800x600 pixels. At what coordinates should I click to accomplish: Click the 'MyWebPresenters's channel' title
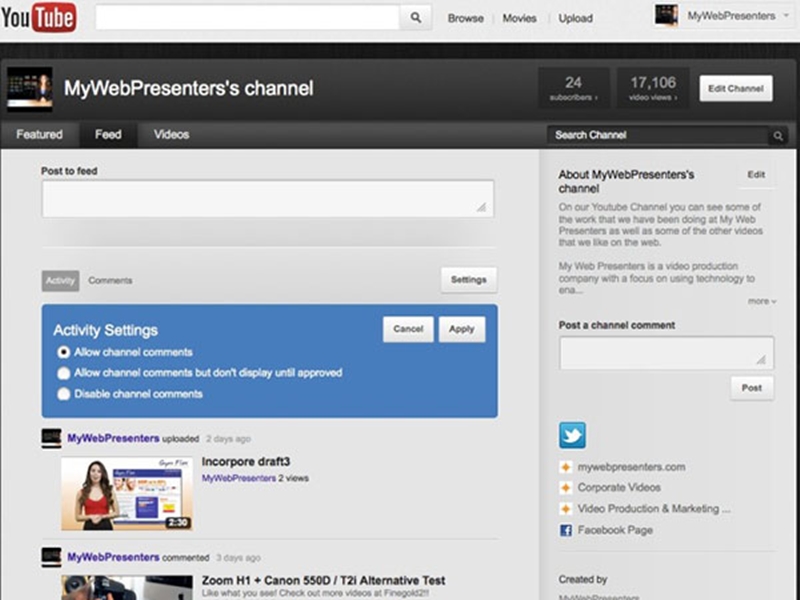tap(189, 89)
